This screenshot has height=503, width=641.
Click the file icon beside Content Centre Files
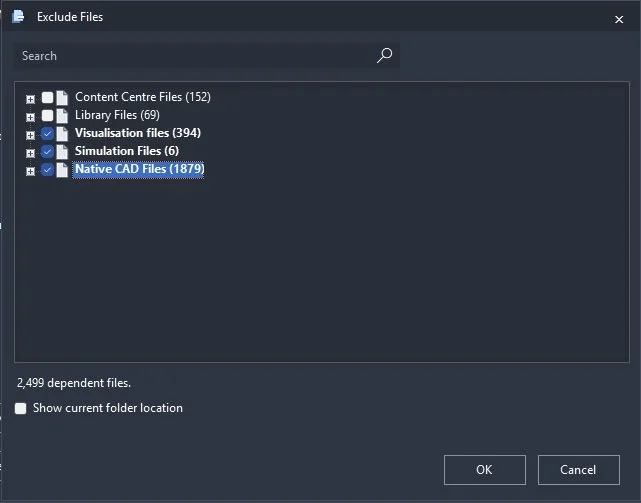[x=62, y=98]
